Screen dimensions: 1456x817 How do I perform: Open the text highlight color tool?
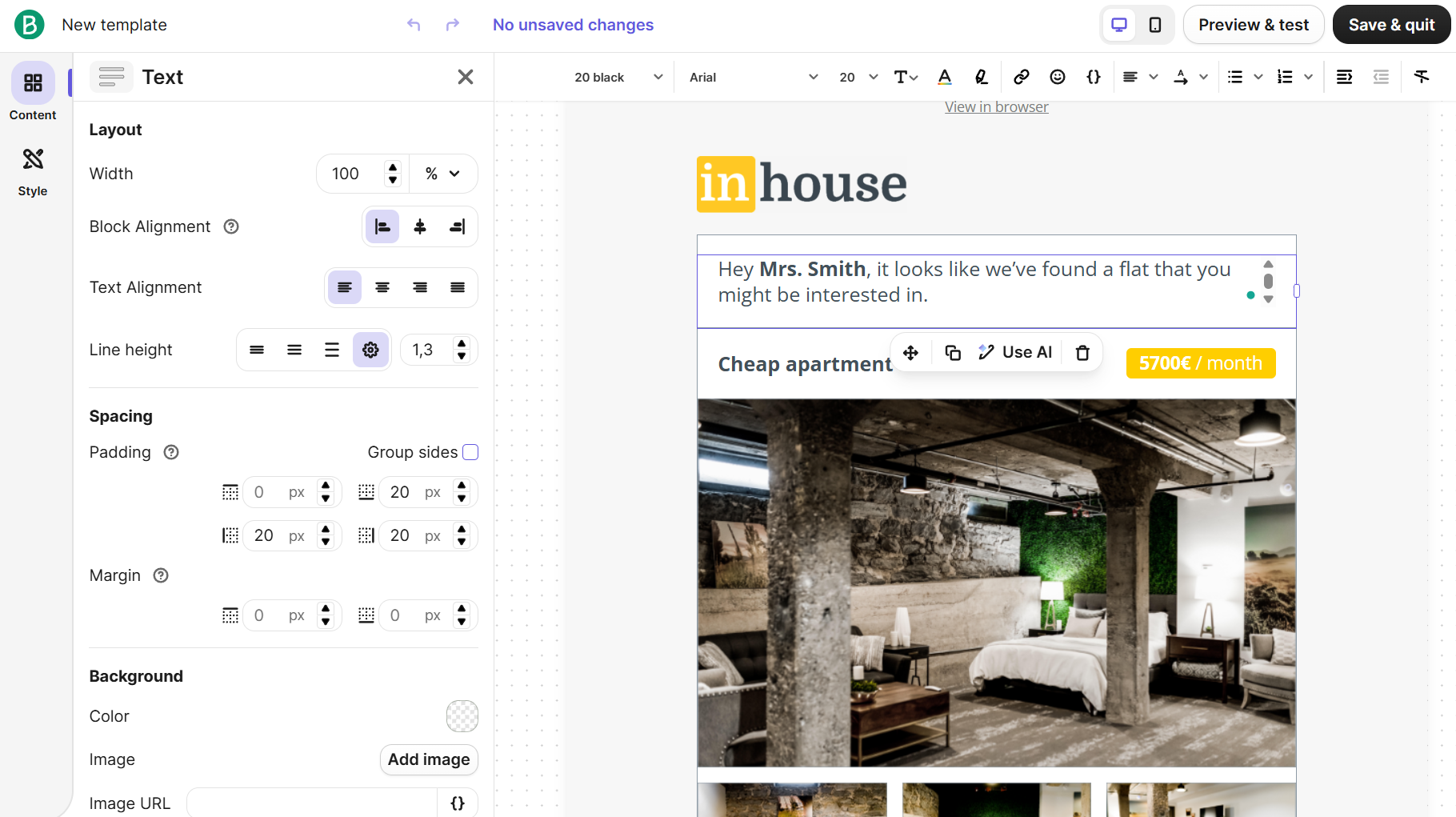click(x=982, y=77)
